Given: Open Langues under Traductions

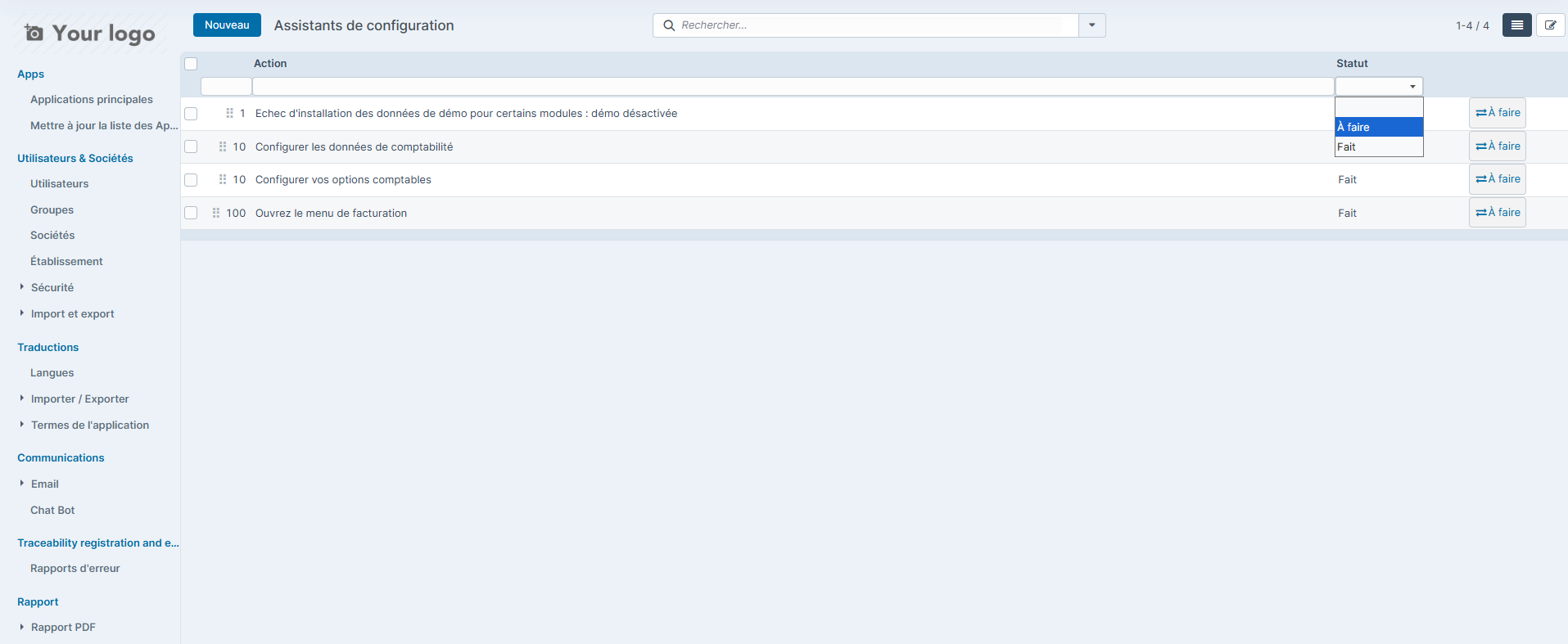Looking at the screenshot, I should tap(52, 372).
